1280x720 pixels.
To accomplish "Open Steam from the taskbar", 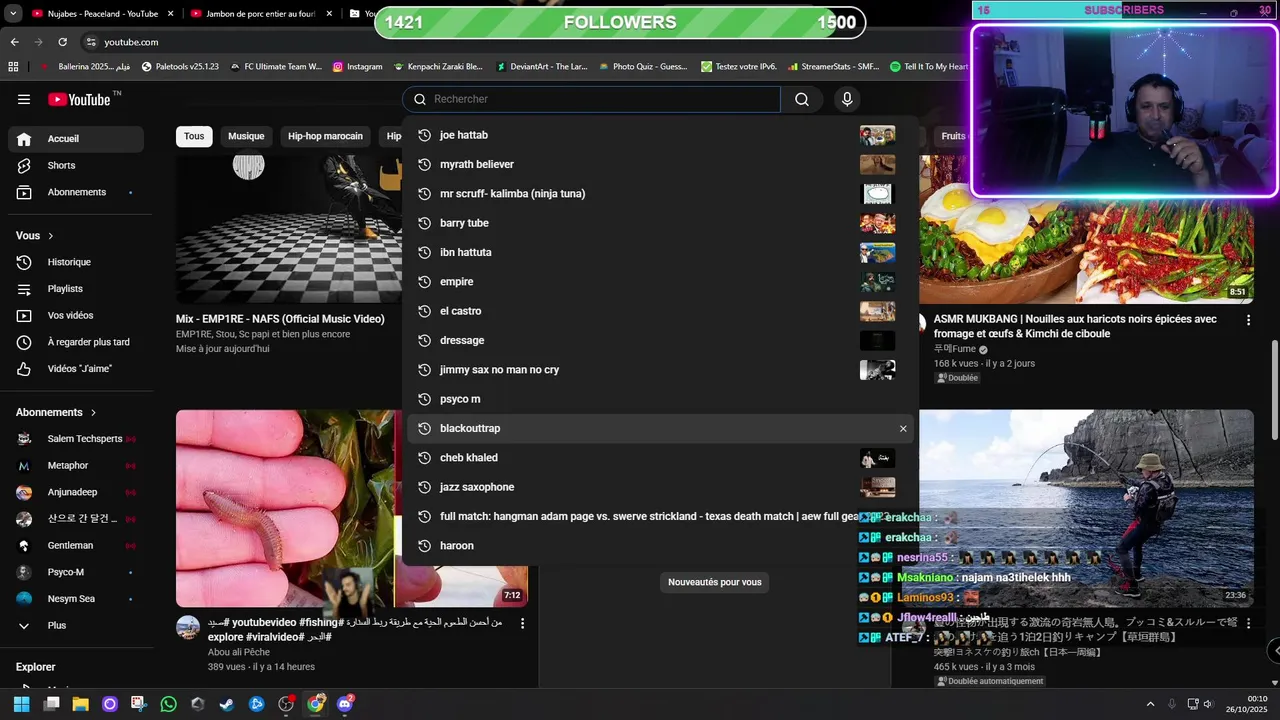I will point(227,704).
